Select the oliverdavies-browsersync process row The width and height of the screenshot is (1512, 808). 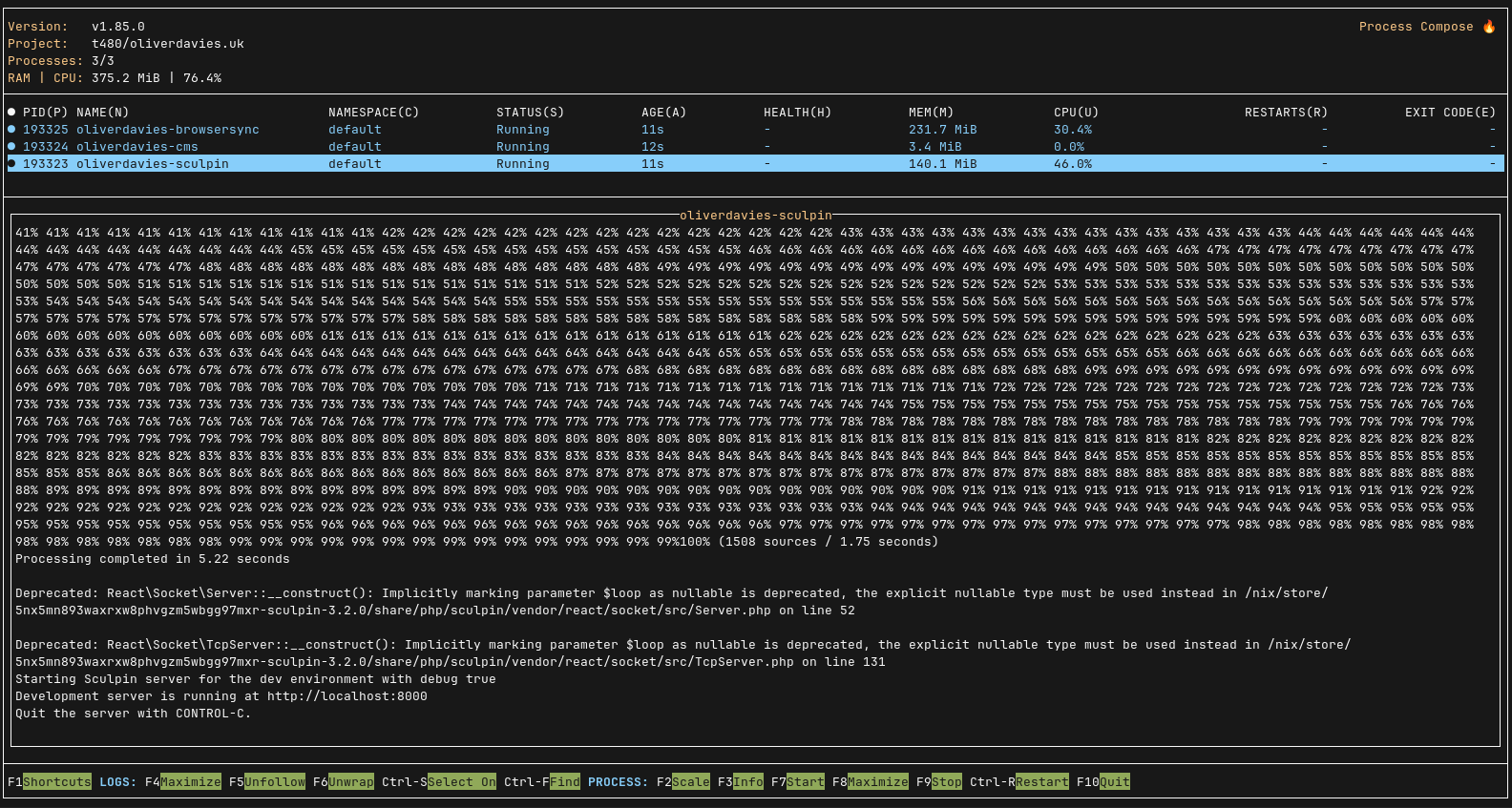(x=756, y=130)
